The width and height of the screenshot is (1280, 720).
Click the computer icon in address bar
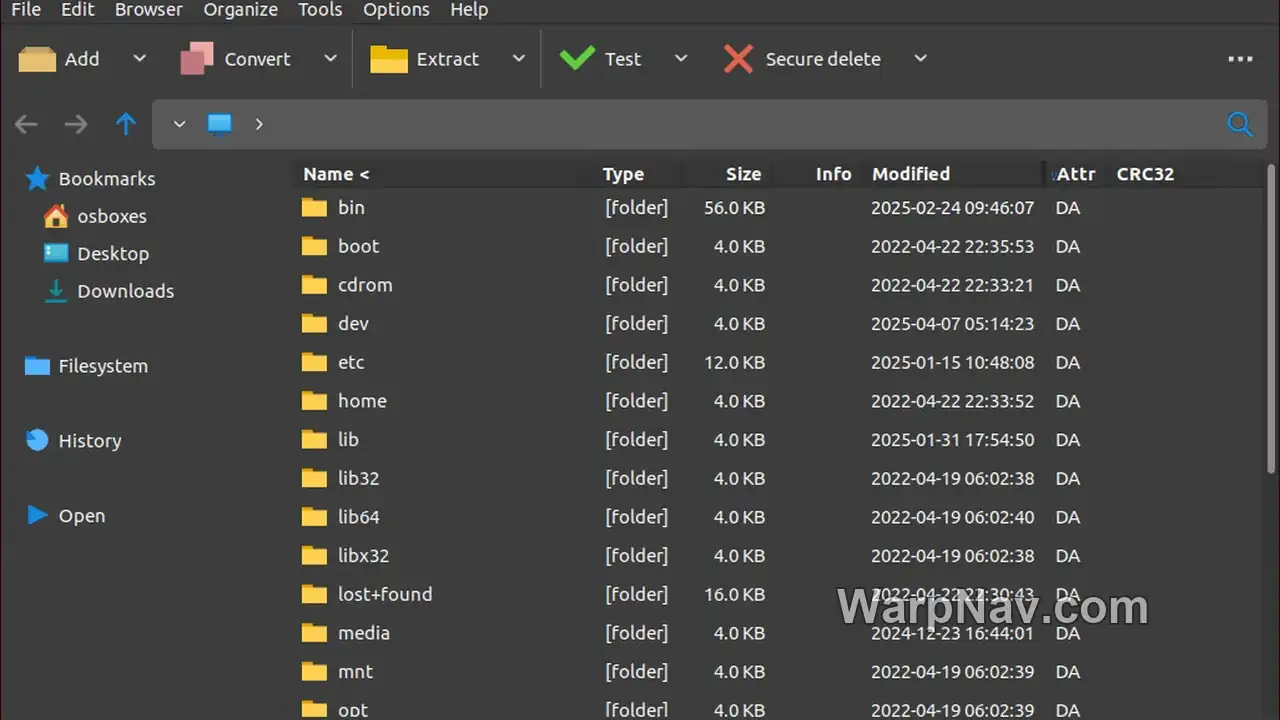coord(219,124)
